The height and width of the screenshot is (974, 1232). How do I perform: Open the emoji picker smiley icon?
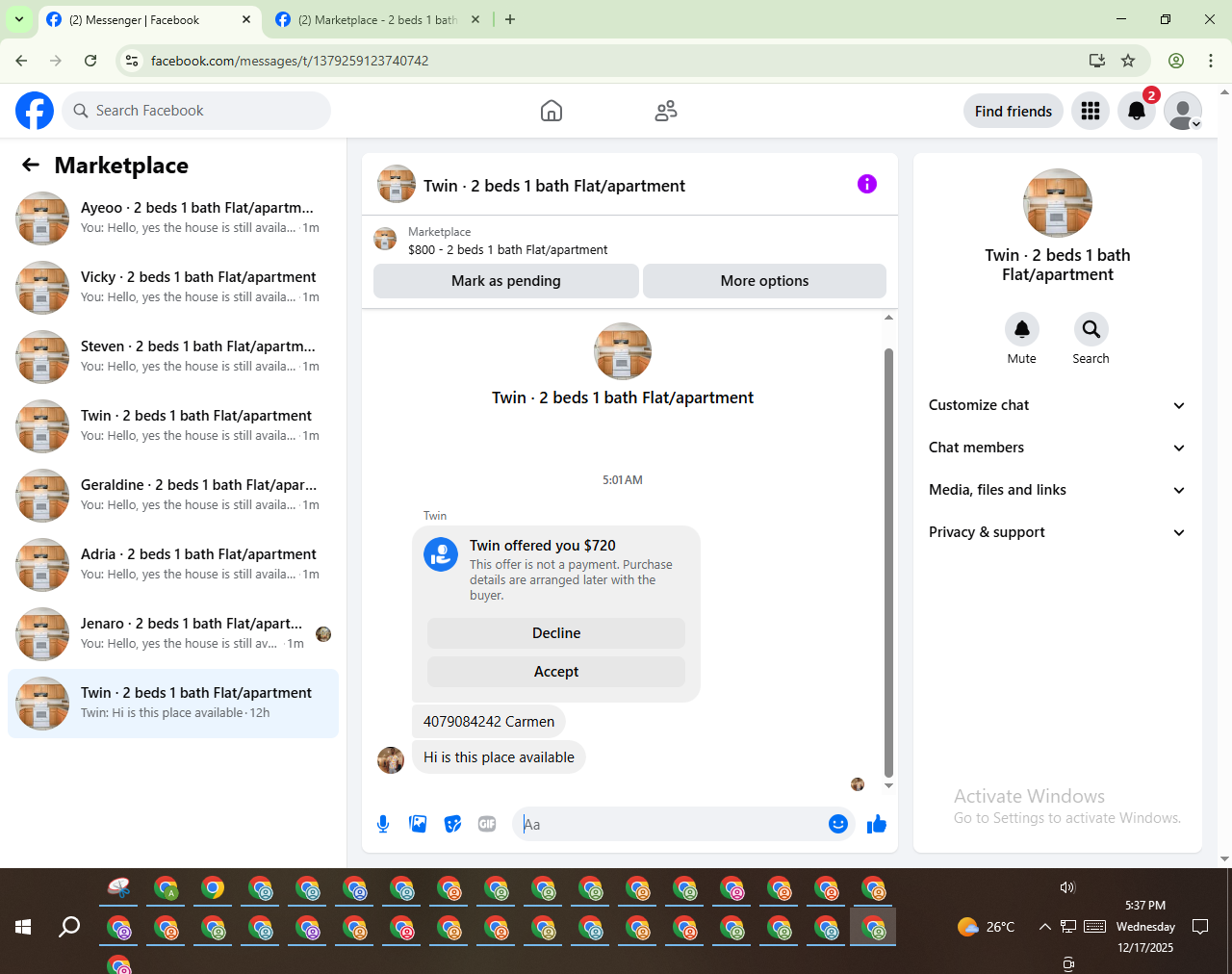(838, 824)
